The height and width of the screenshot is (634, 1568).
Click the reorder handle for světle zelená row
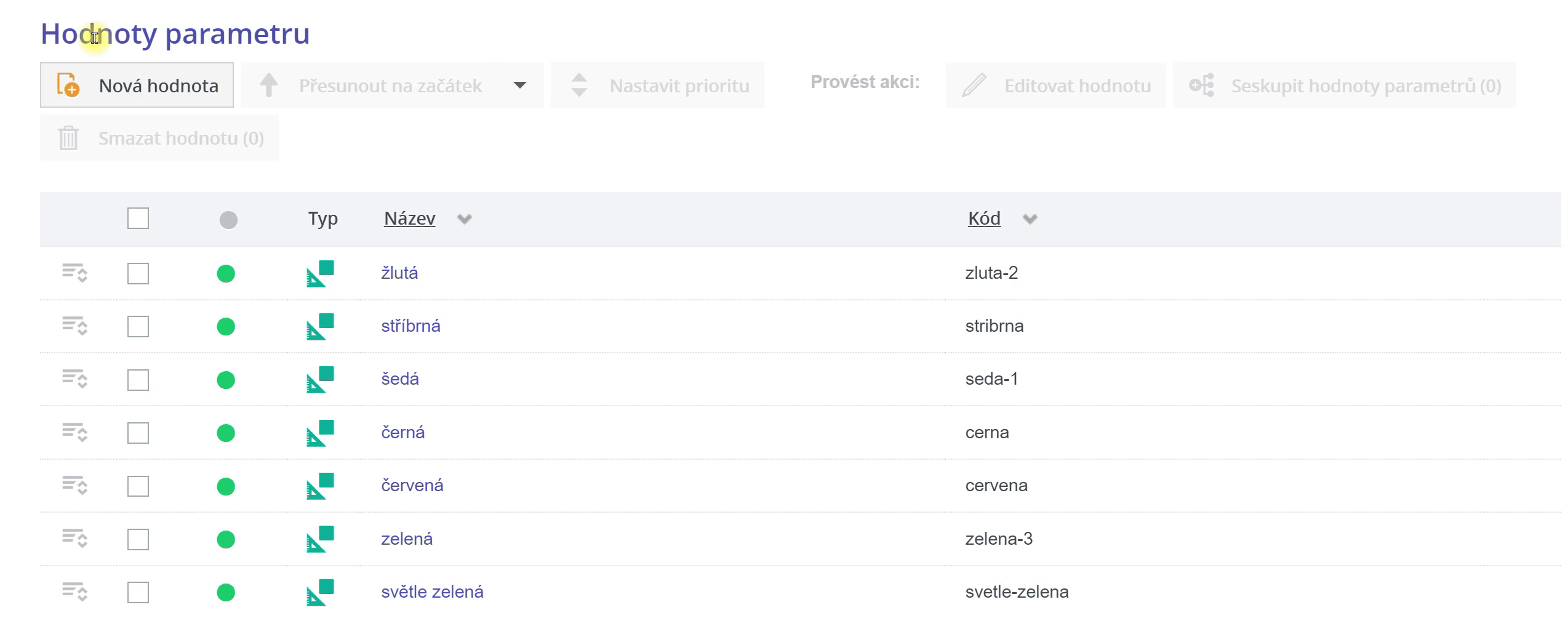[74, 592]
